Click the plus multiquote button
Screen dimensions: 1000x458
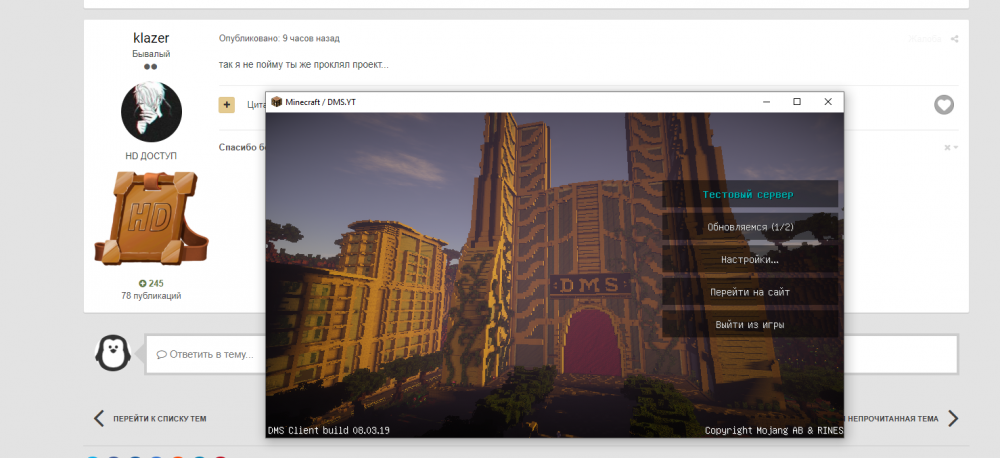point(227,104)
